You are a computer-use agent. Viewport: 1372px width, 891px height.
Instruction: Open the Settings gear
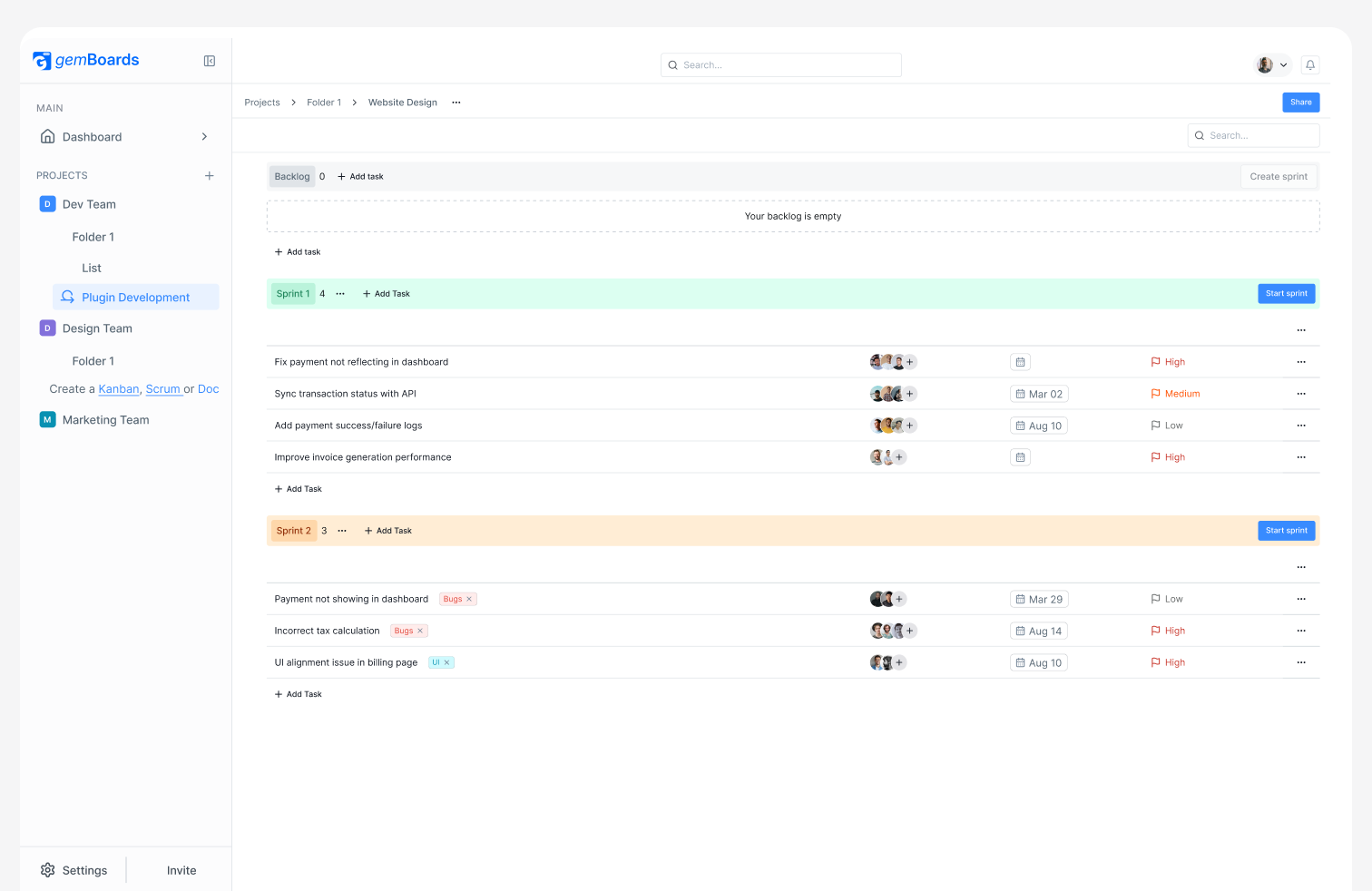[46, 869]
